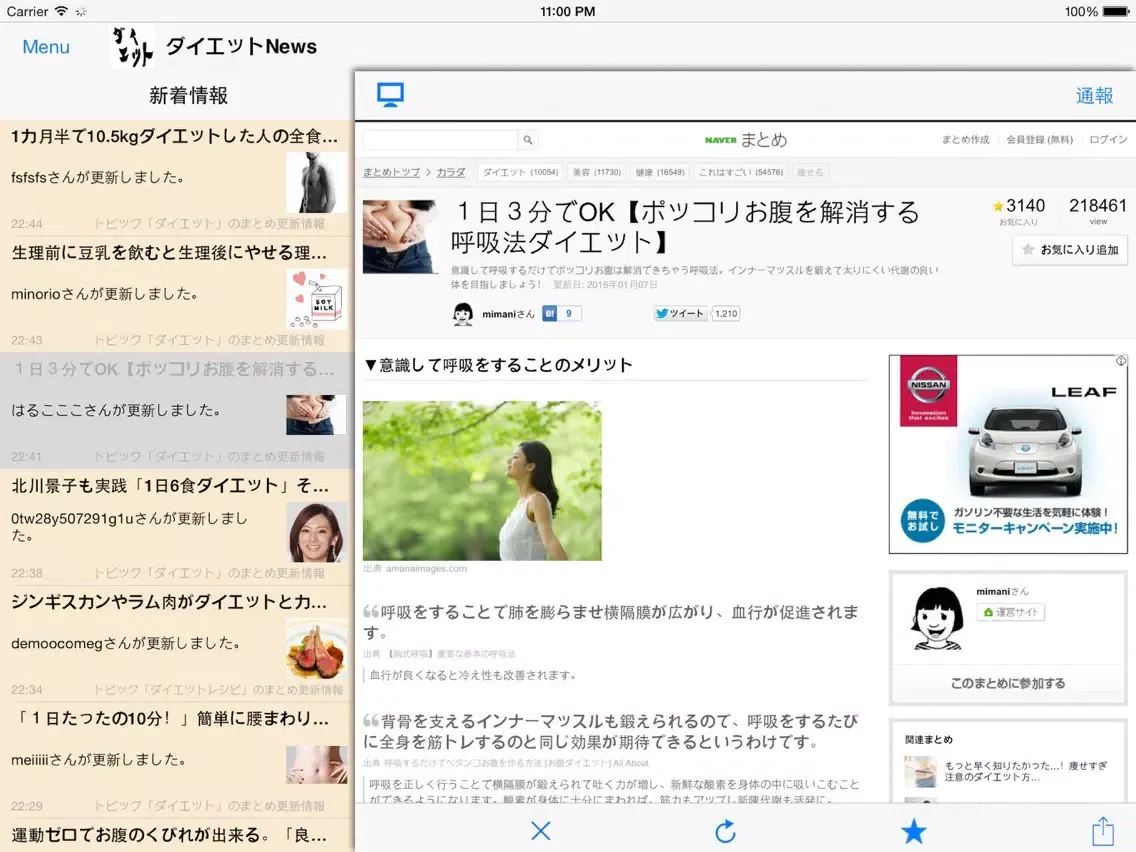Open the soy milk thumbnail article
1136x852 pixels.
(316, 299)
